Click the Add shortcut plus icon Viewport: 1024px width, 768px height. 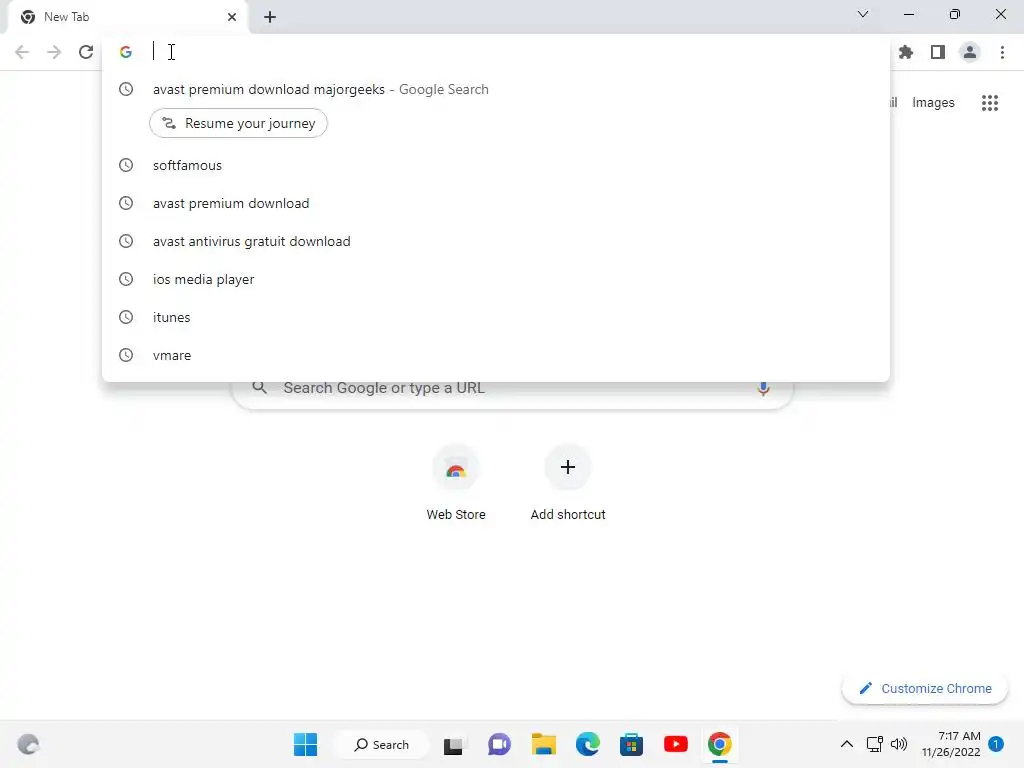click(x=568, y=467)
